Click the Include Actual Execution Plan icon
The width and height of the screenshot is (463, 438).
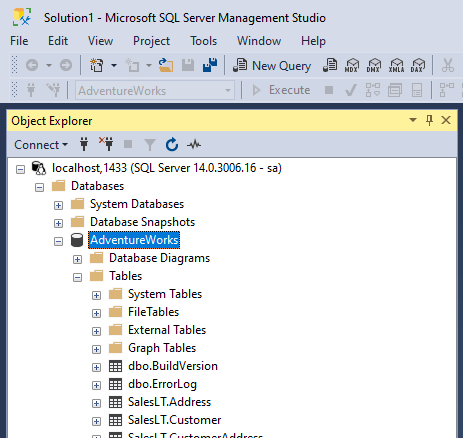click(446, 90)
